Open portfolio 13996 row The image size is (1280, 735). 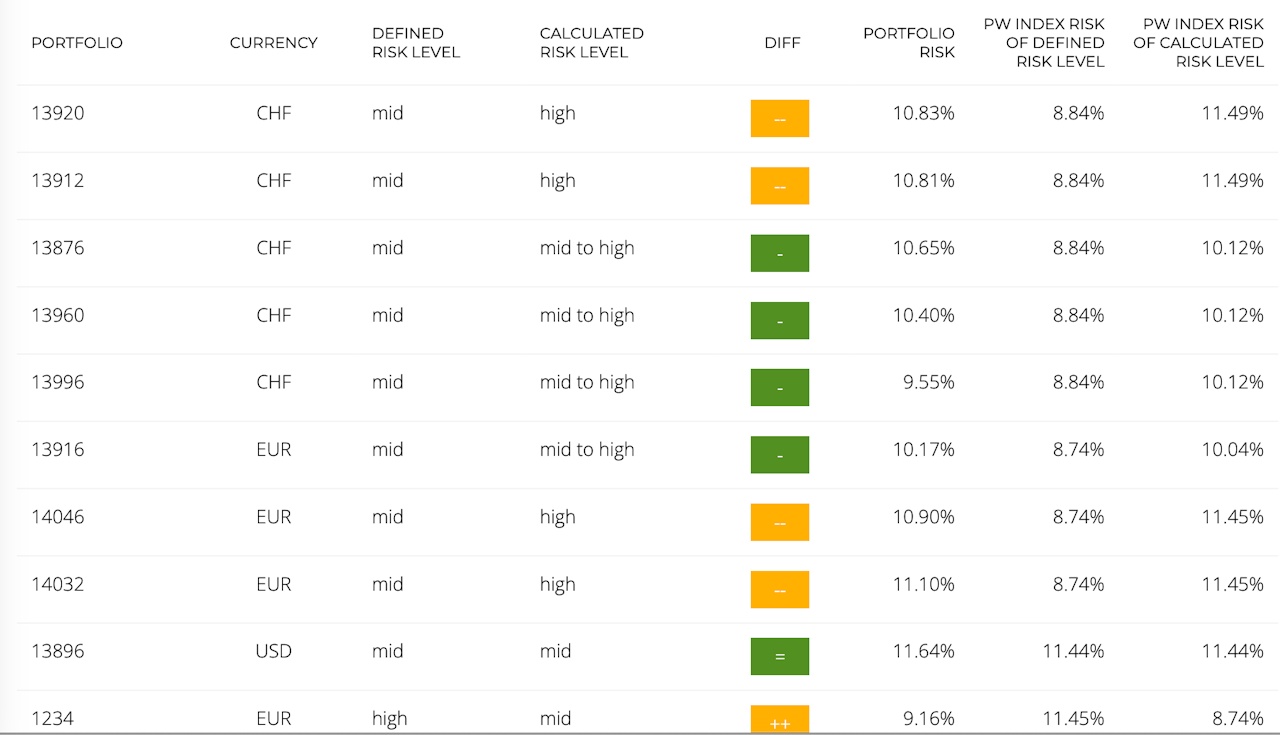[58, 382]
